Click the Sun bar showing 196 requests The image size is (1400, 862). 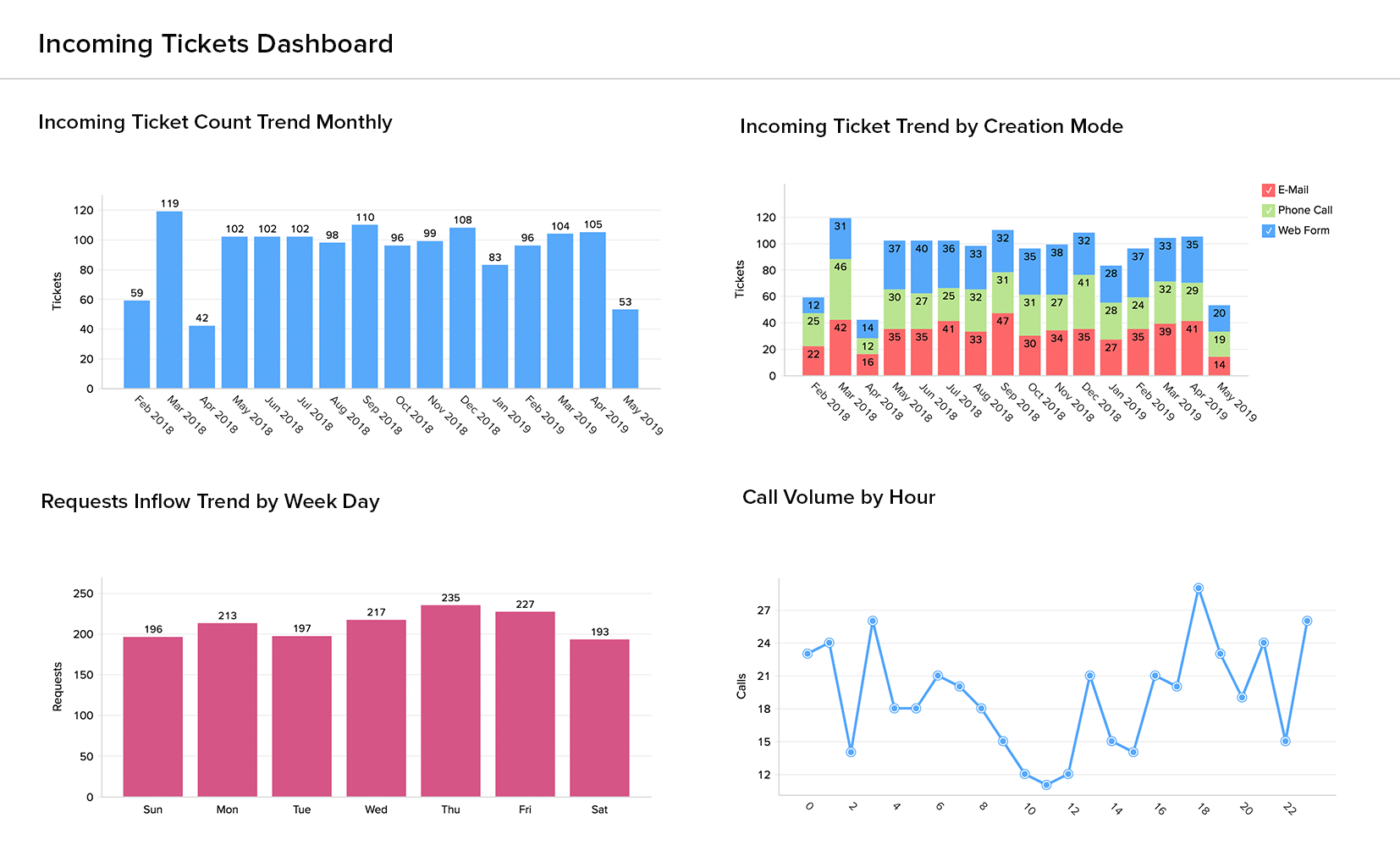(x=153, y=717)
